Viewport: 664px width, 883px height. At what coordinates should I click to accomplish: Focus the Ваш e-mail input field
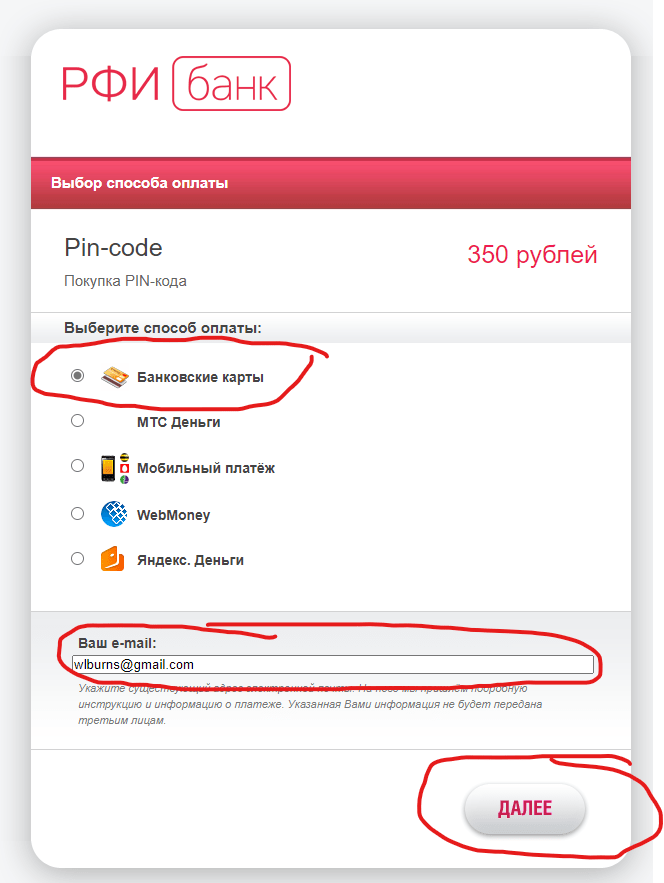point(332,665)
